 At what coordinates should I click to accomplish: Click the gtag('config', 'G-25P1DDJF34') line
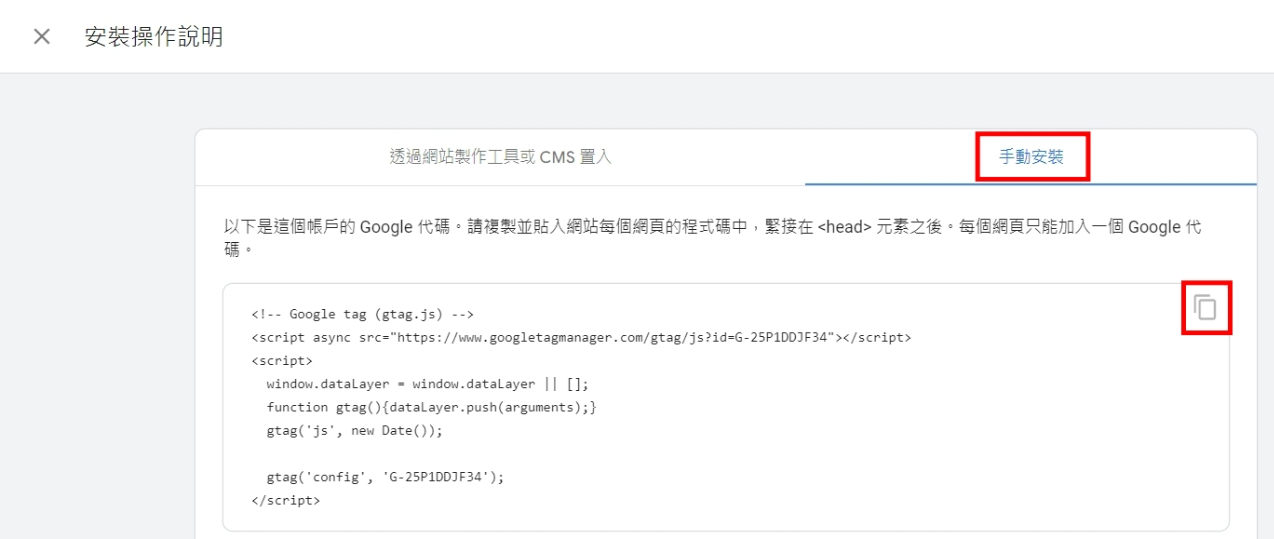pyautogui.click(x=385, y=477)
